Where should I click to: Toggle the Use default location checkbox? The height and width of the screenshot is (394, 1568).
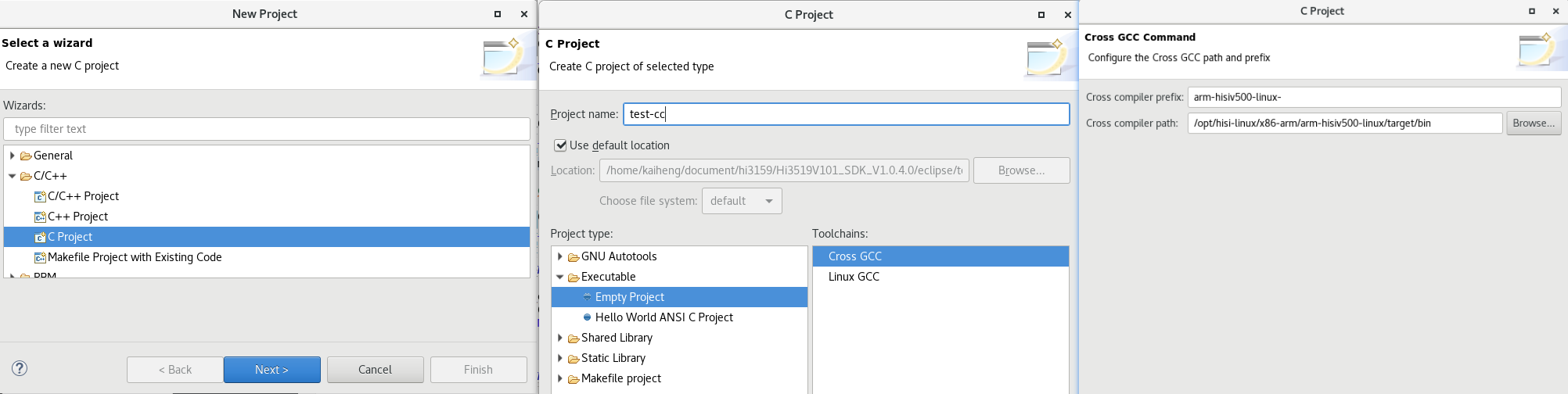coord(560,145)
